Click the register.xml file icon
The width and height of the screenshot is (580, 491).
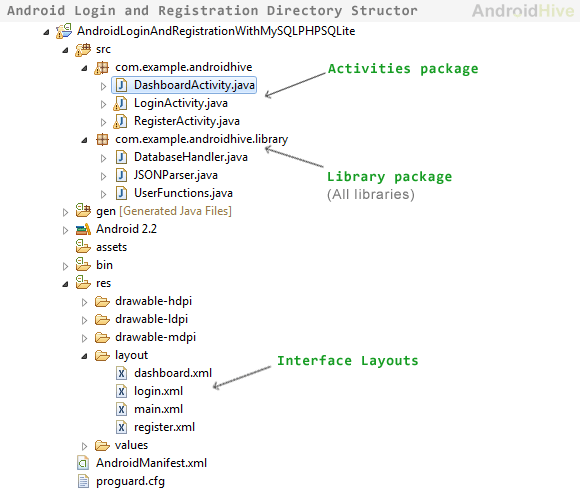point(121,427)
